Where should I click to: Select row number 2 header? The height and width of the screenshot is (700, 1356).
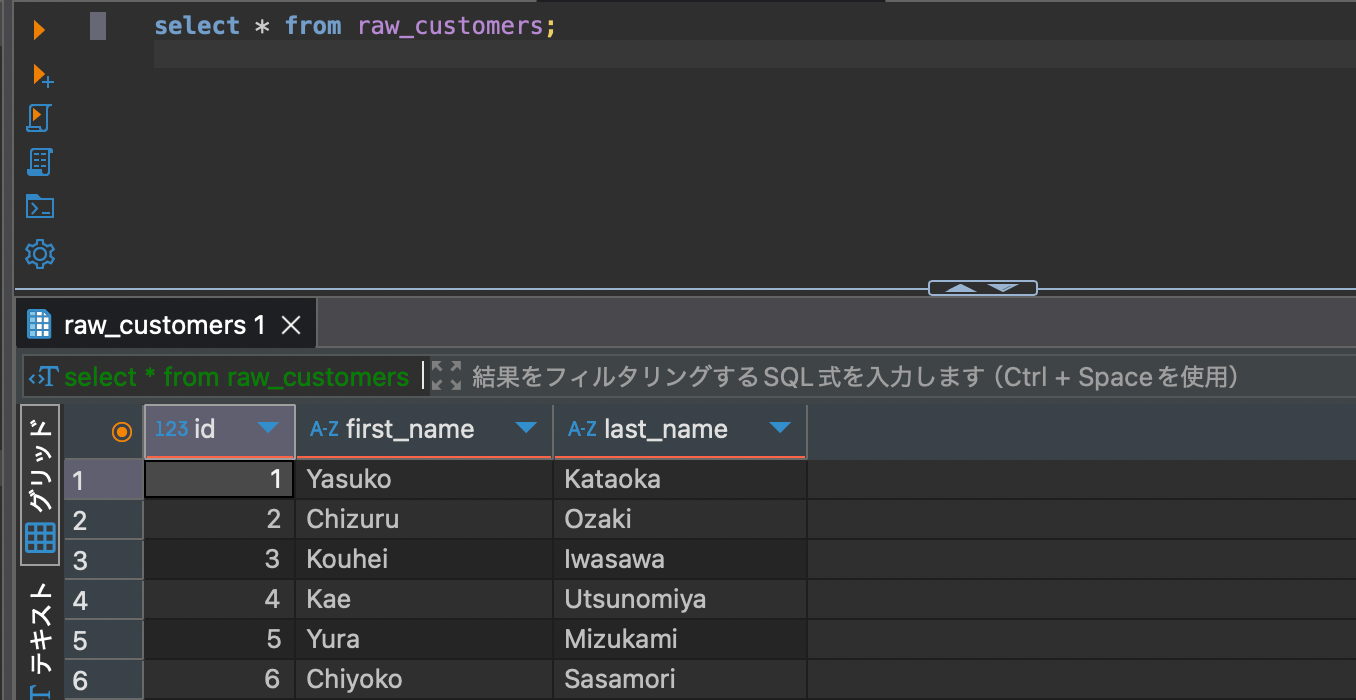coord(104,520)
